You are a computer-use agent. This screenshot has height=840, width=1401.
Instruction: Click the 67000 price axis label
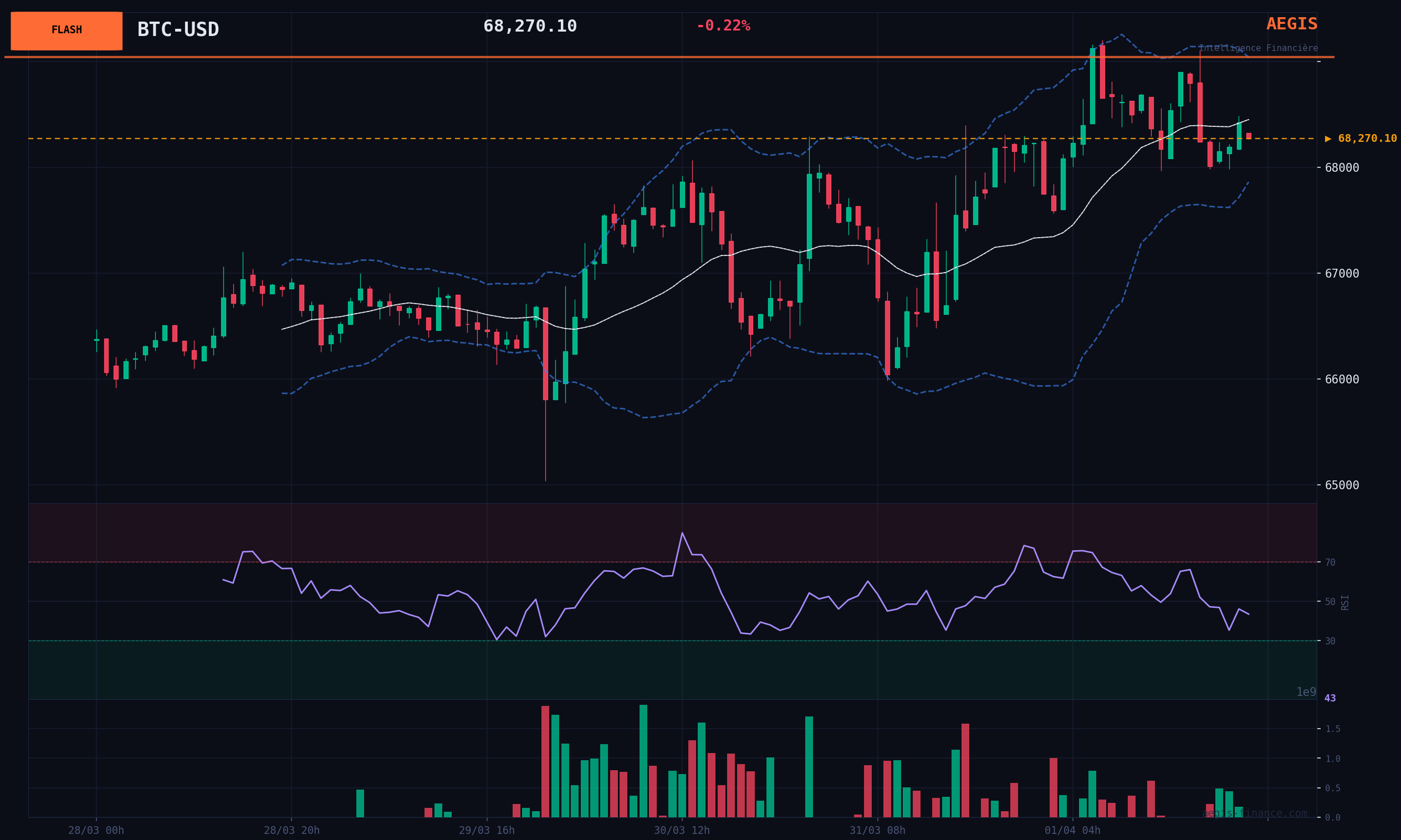click(x=1342, y=273)
